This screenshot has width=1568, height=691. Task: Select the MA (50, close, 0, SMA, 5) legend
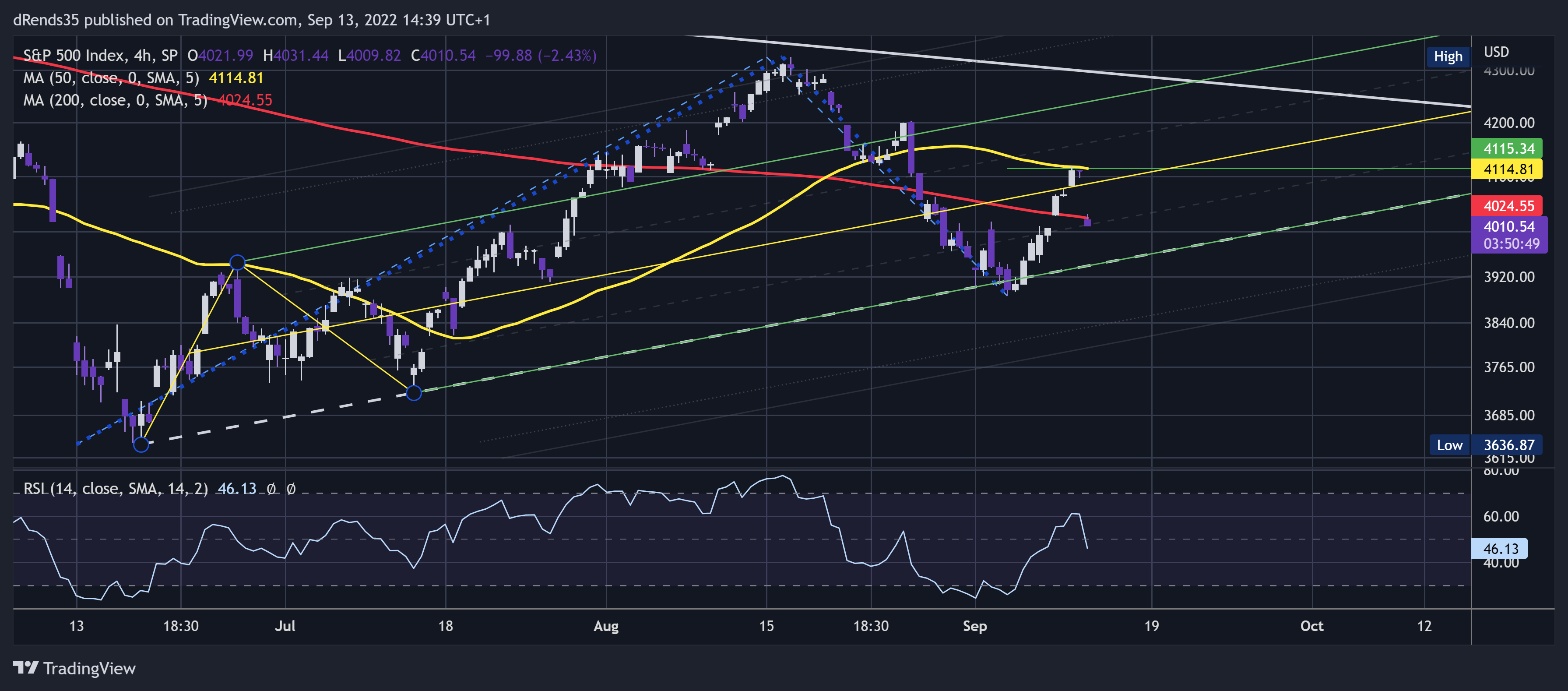pos(111,78)
